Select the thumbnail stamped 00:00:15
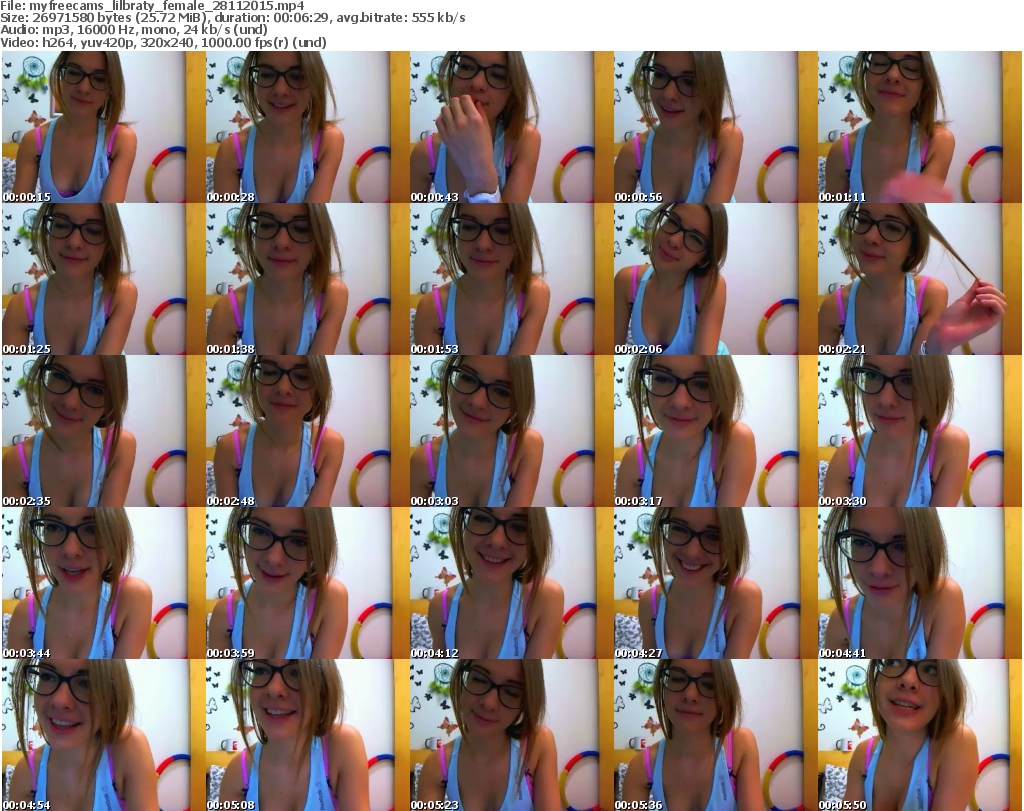The width and height of the screenshot is (1024, 811). 103,127
